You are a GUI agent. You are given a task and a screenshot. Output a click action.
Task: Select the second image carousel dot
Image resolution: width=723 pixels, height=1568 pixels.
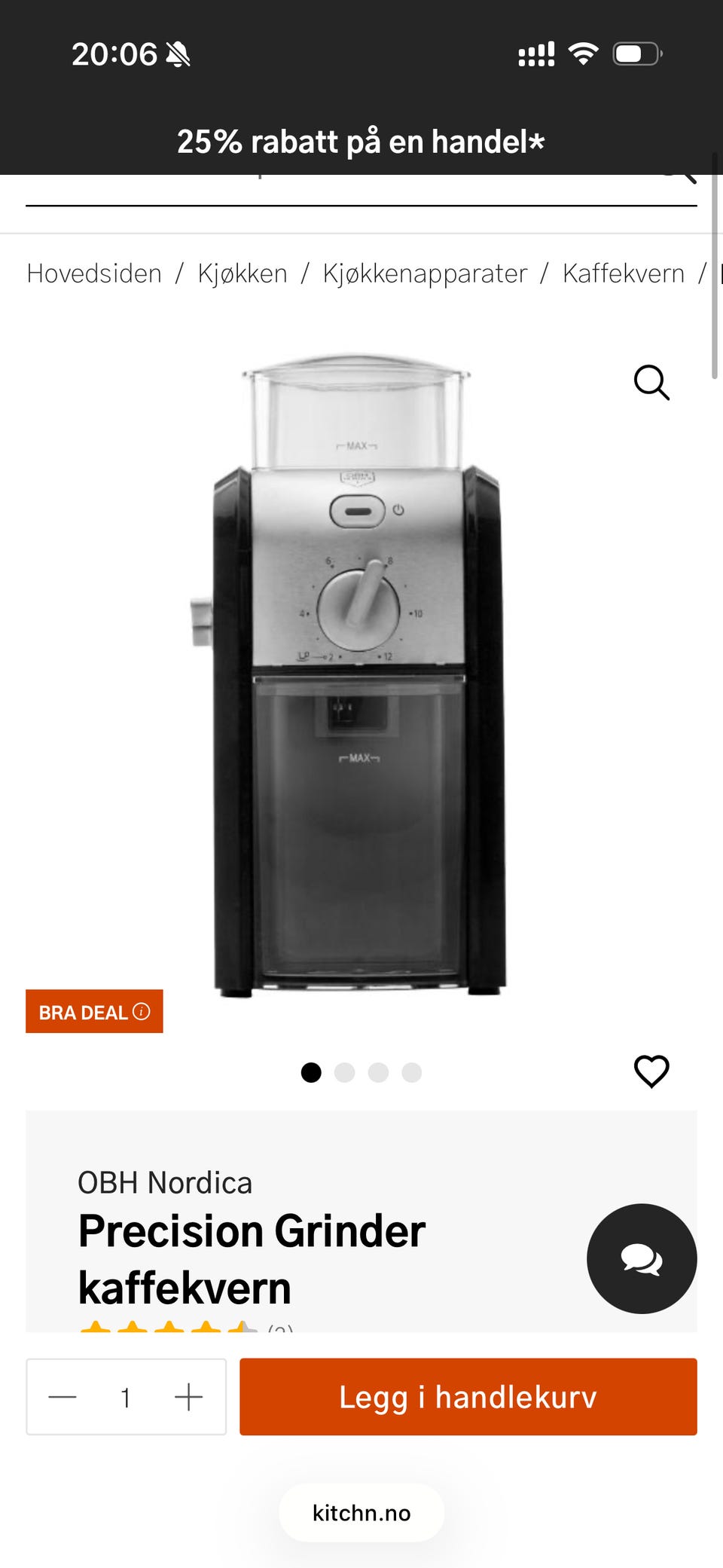(x=345, y=1072)
